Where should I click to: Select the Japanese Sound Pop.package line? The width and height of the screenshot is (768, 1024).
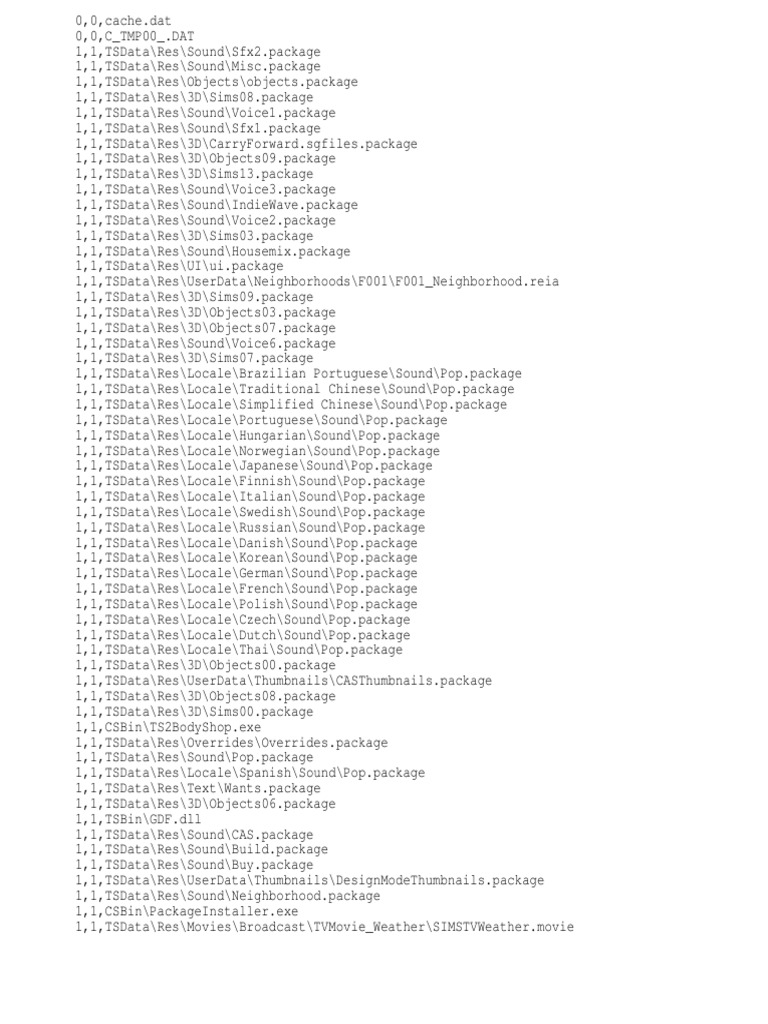coord(254,466)
